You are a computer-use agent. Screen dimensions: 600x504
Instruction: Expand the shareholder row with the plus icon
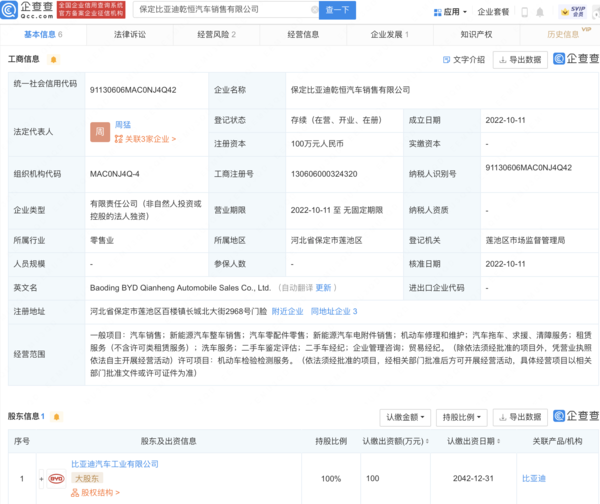[41, 479]
